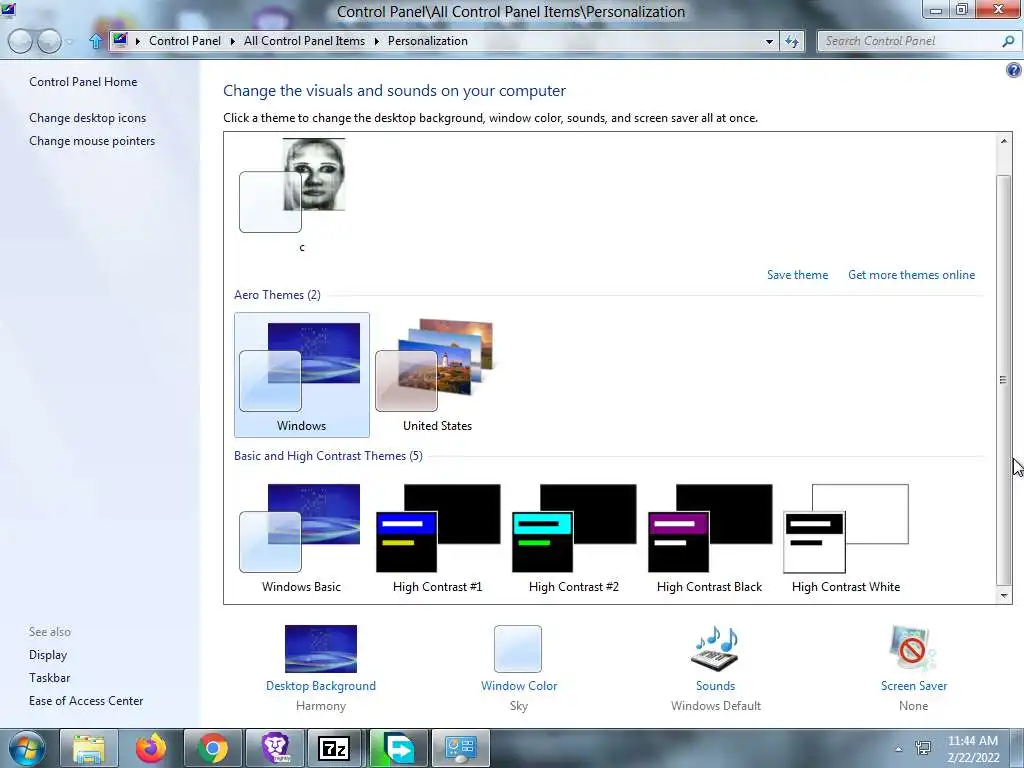This screenshot has height=768, width=1024.
Task: Select the High Contrast #2 theme
Action: 573,537
